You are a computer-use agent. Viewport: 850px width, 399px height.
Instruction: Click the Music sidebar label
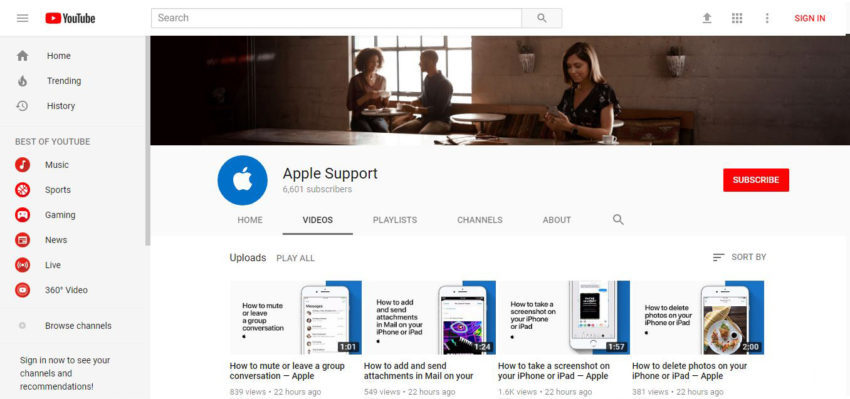[x=57, y=165]
